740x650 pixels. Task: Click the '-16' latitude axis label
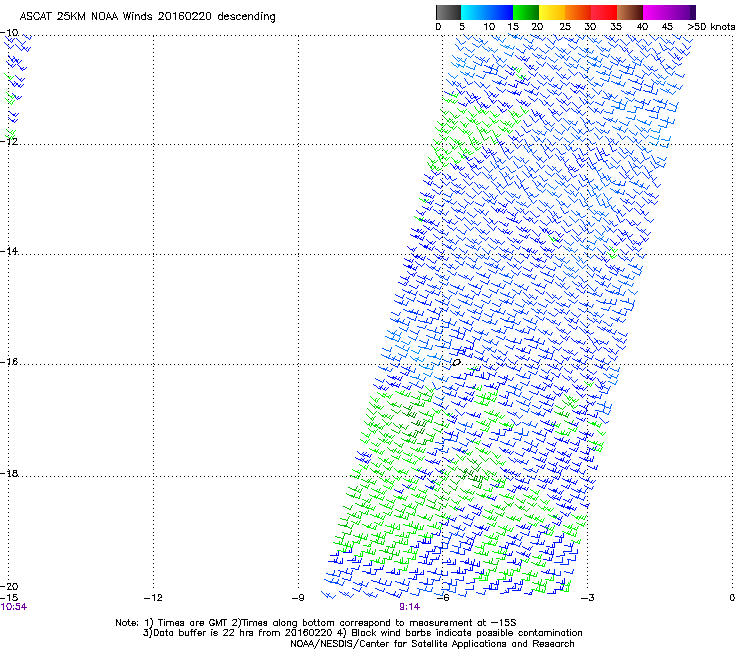(9, 361)
